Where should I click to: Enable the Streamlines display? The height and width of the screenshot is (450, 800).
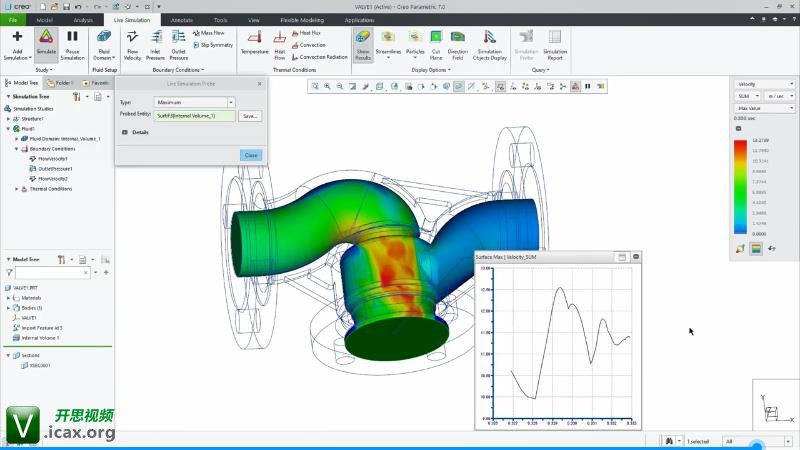[x=388, y=44]
